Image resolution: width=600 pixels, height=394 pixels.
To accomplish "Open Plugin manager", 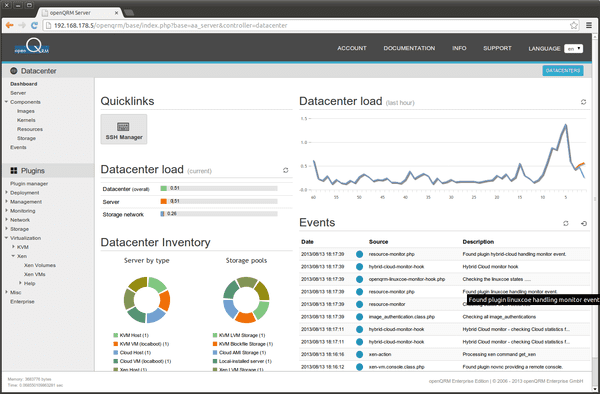I will point(29,184).
